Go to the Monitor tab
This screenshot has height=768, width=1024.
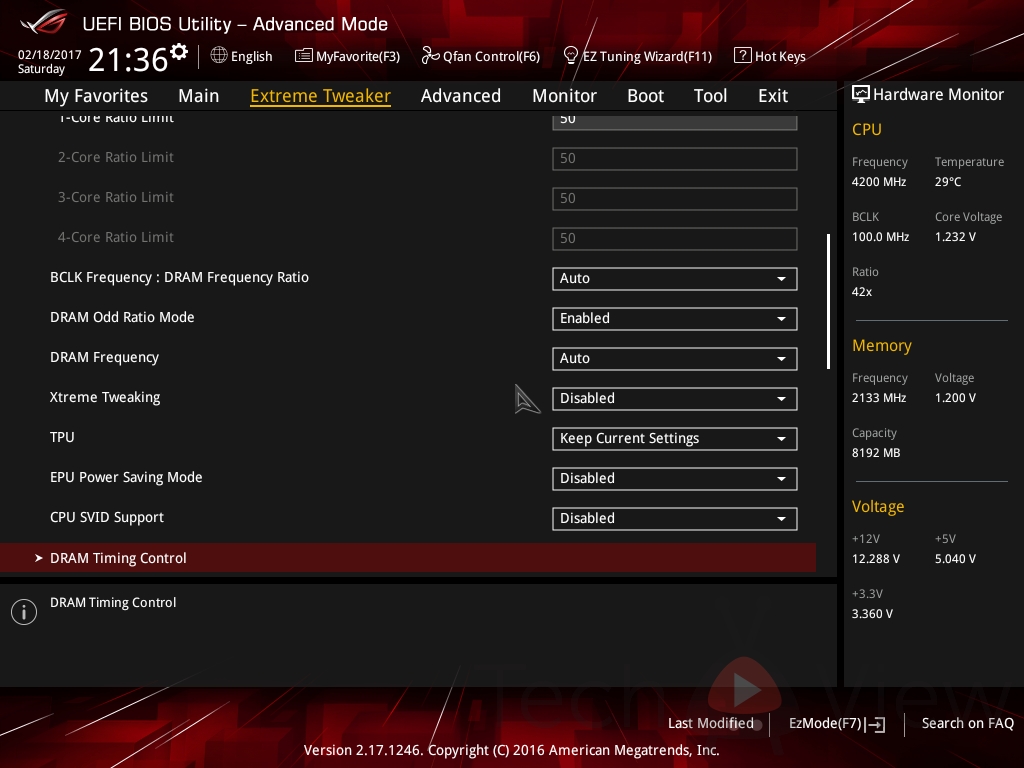click(x=564, y=96)
